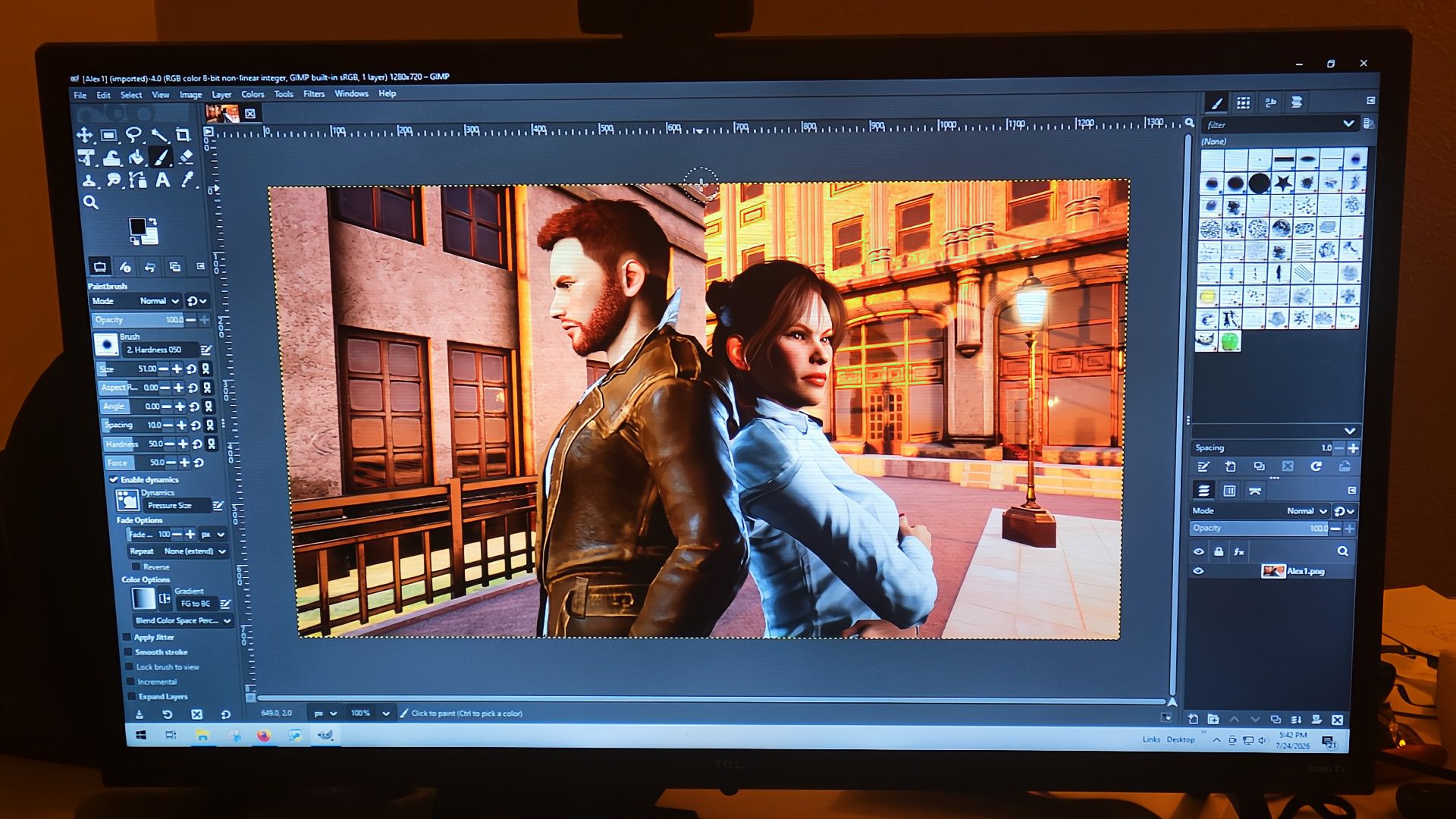The height and width of the screenshot is (819, 1456).
Task: Open the Select menu
Action: coord(131,95)
